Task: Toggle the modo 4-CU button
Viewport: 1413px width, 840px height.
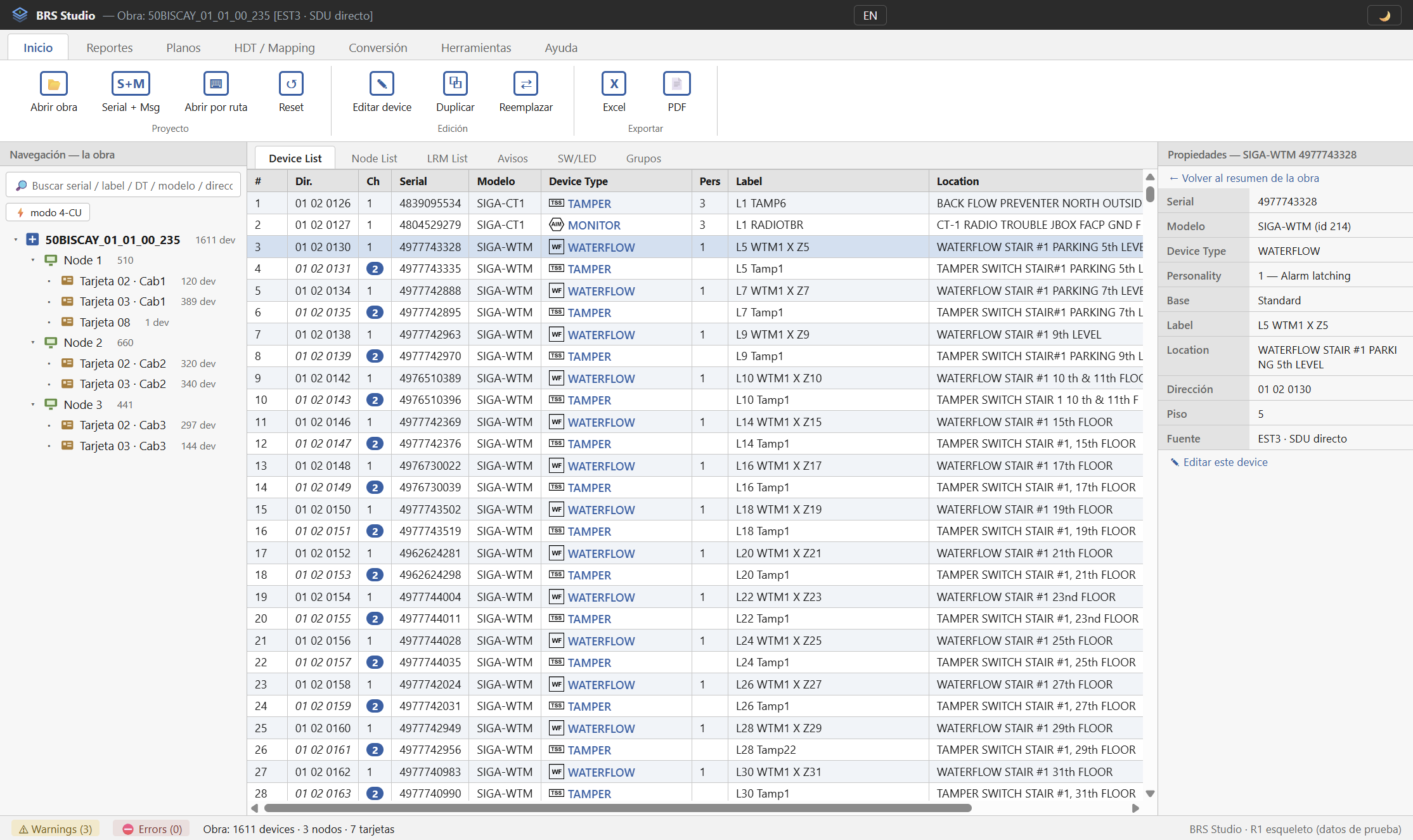Action: coord(48,212)
